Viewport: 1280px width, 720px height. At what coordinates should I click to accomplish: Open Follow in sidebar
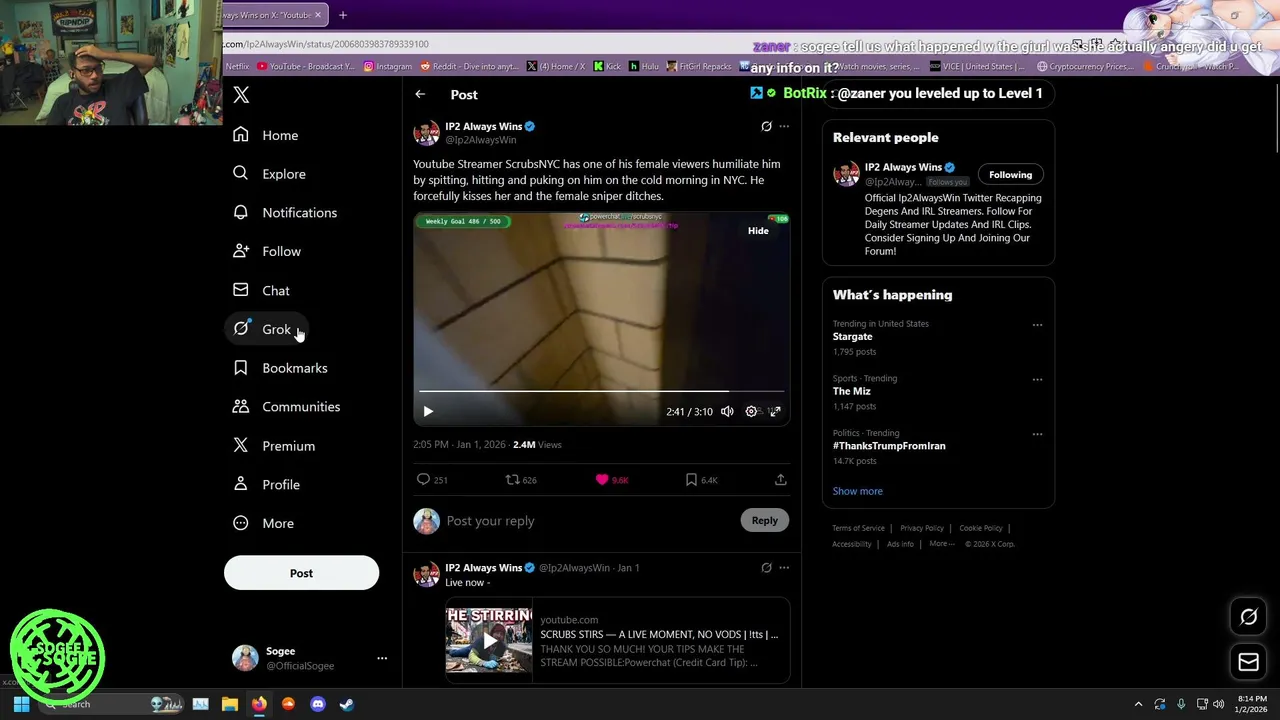point(267,251)
